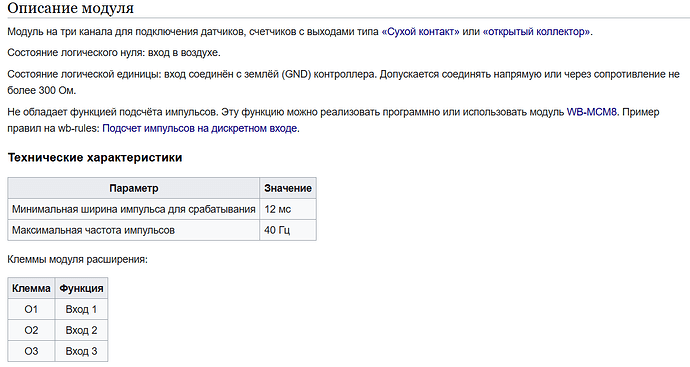Click cell Минимальная ширина импульса для срабатывания
This screenshot has width=690, height=367.
pyautogui.click(x=134, y=209)
